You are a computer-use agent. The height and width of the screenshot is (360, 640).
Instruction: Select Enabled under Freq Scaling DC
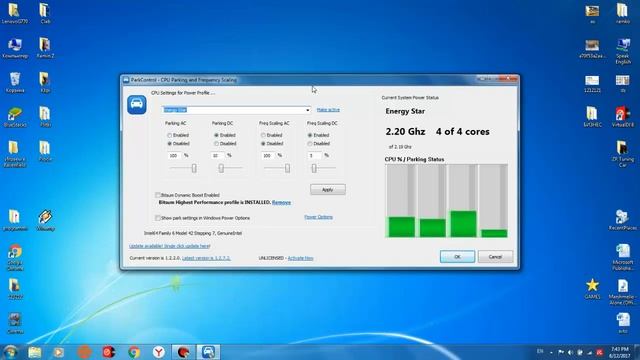310,135
